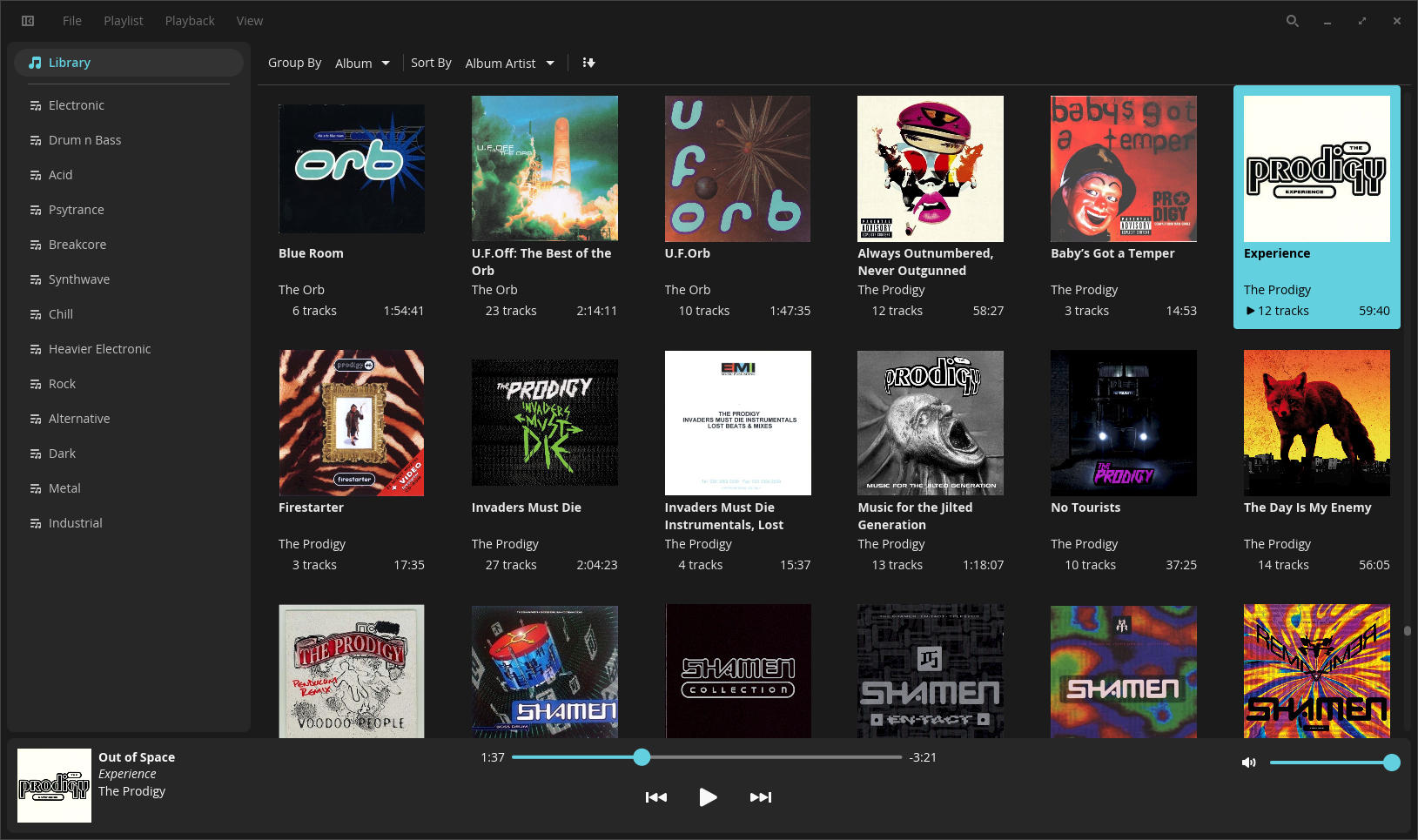Click the now-playing Experience cover art
This screenshot has width=1418, height=840.
click(x=54, y=785)
